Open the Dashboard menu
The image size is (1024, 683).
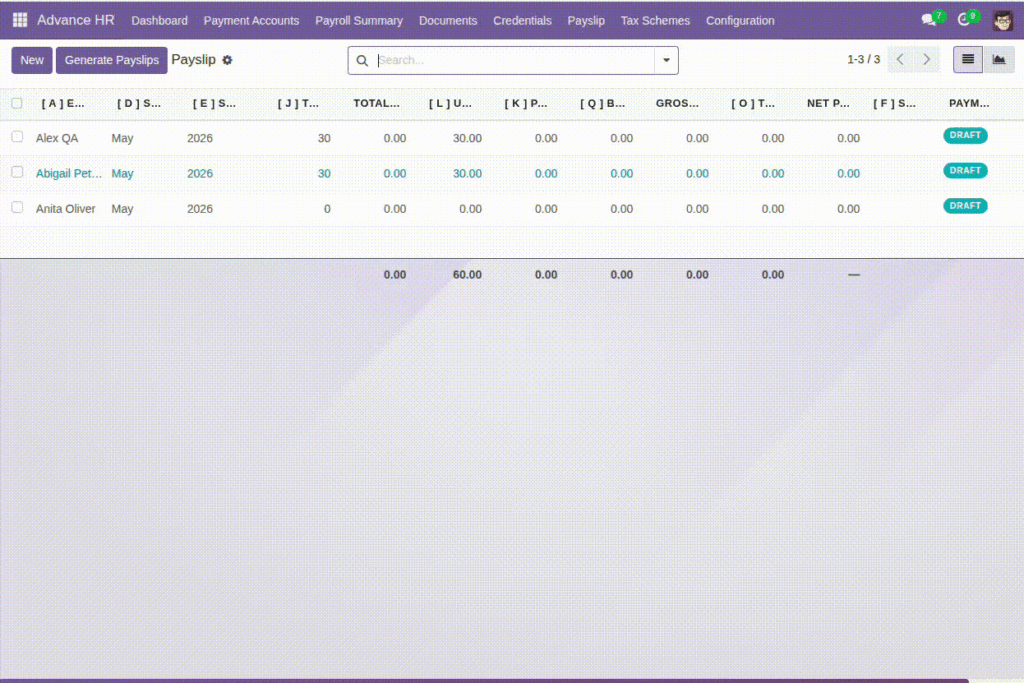click(x=159, y=21)
